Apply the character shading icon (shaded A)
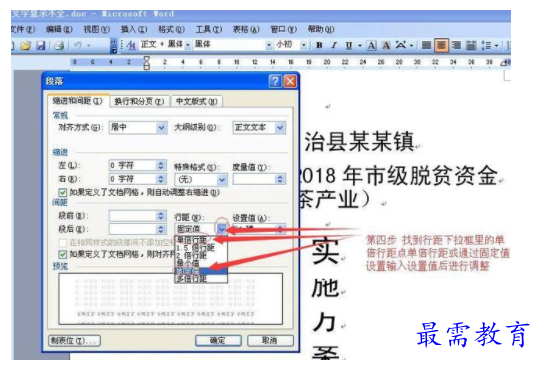The image size is (538, 366). [386, 45]
